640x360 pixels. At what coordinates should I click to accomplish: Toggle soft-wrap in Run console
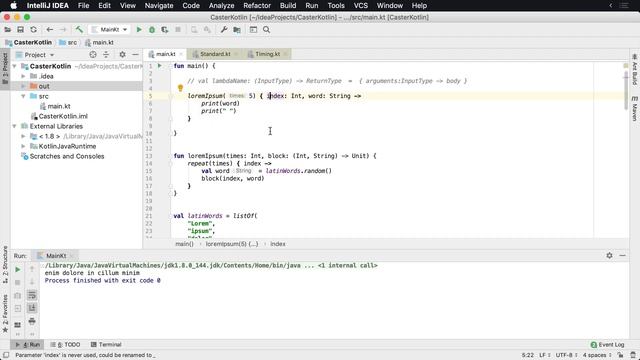tap(32, 295)
